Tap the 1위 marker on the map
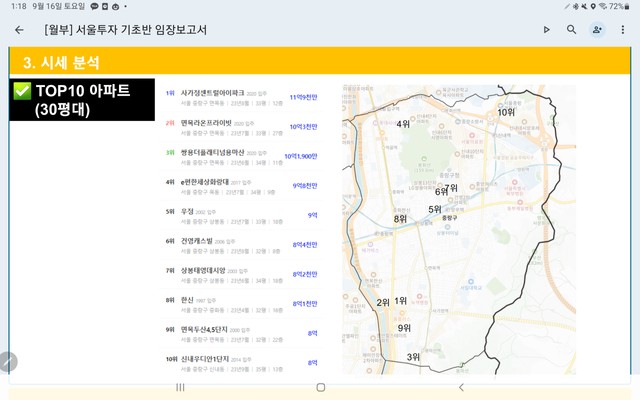This screenshot has height=400, width=640. (401, 301)
